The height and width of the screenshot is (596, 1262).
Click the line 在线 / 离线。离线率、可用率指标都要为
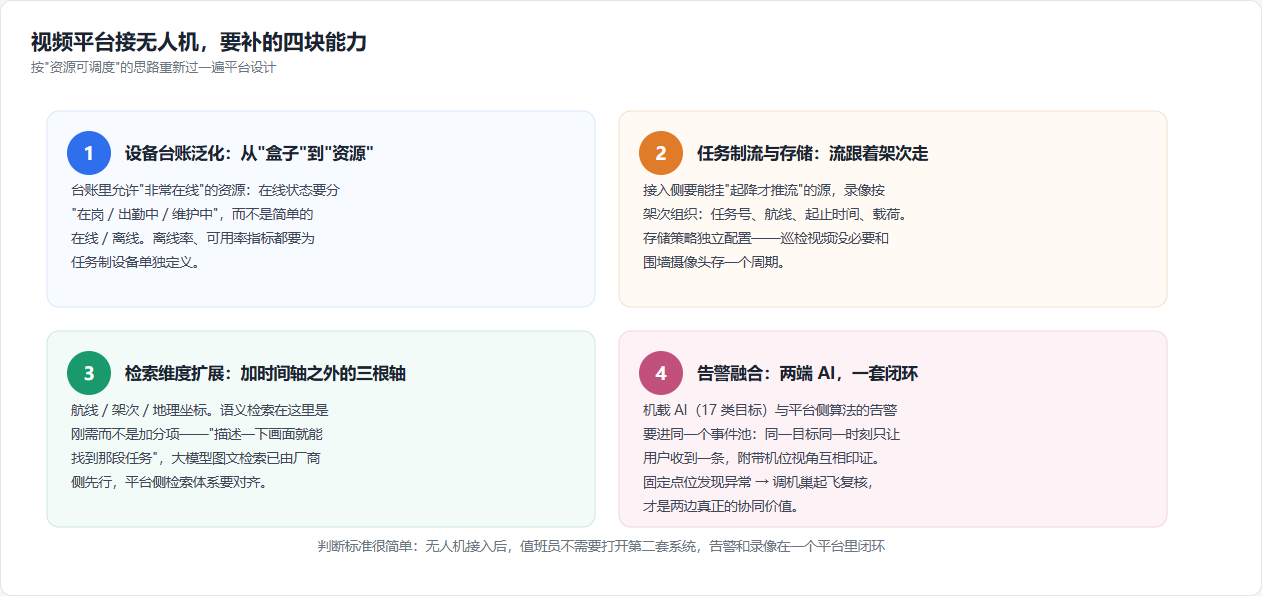(x=193, y=238)
